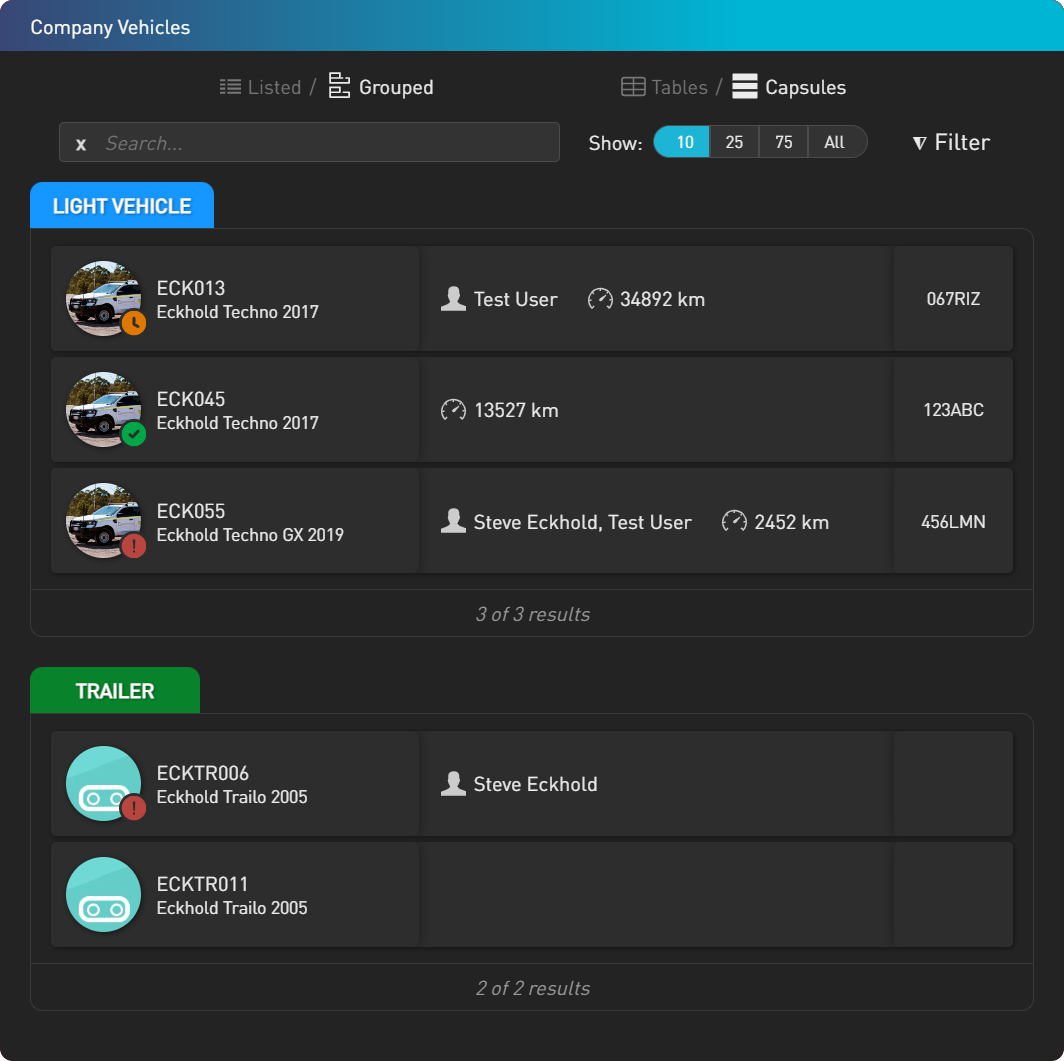The width and height of the screenshot is (1064, 1061).
Task: Open the ECK055 vehicle name link
Action: point(191,511)
